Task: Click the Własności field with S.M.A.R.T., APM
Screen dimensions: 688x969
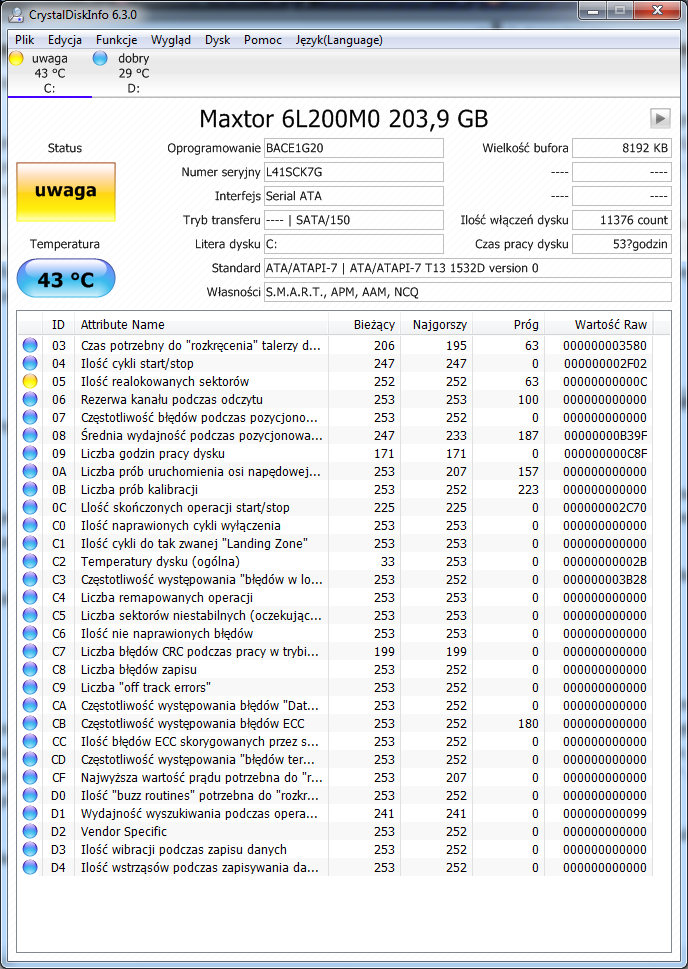Action: 467,292
